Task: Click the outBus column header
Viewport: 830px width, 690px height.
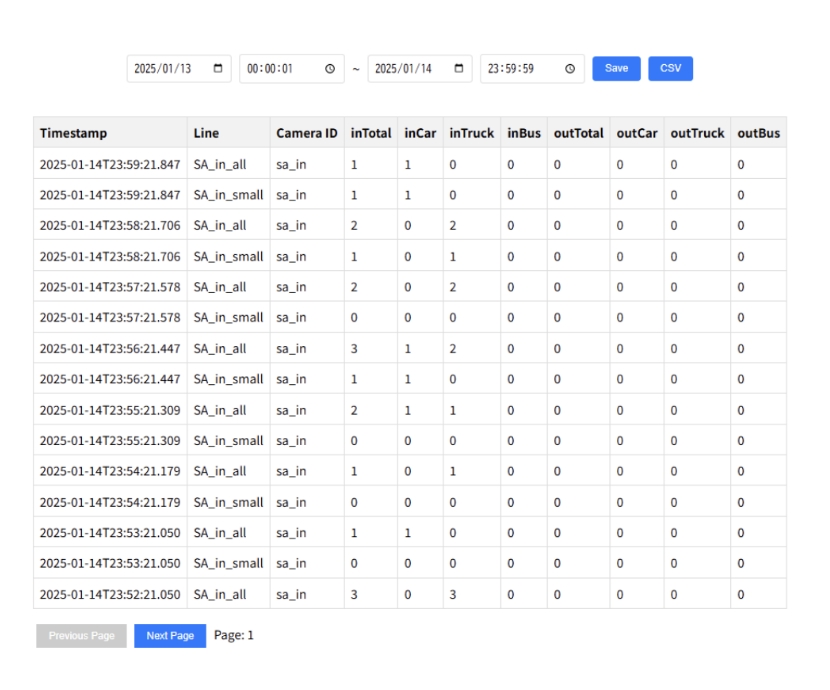Action: pyautogui.click(x=758, y=133)
